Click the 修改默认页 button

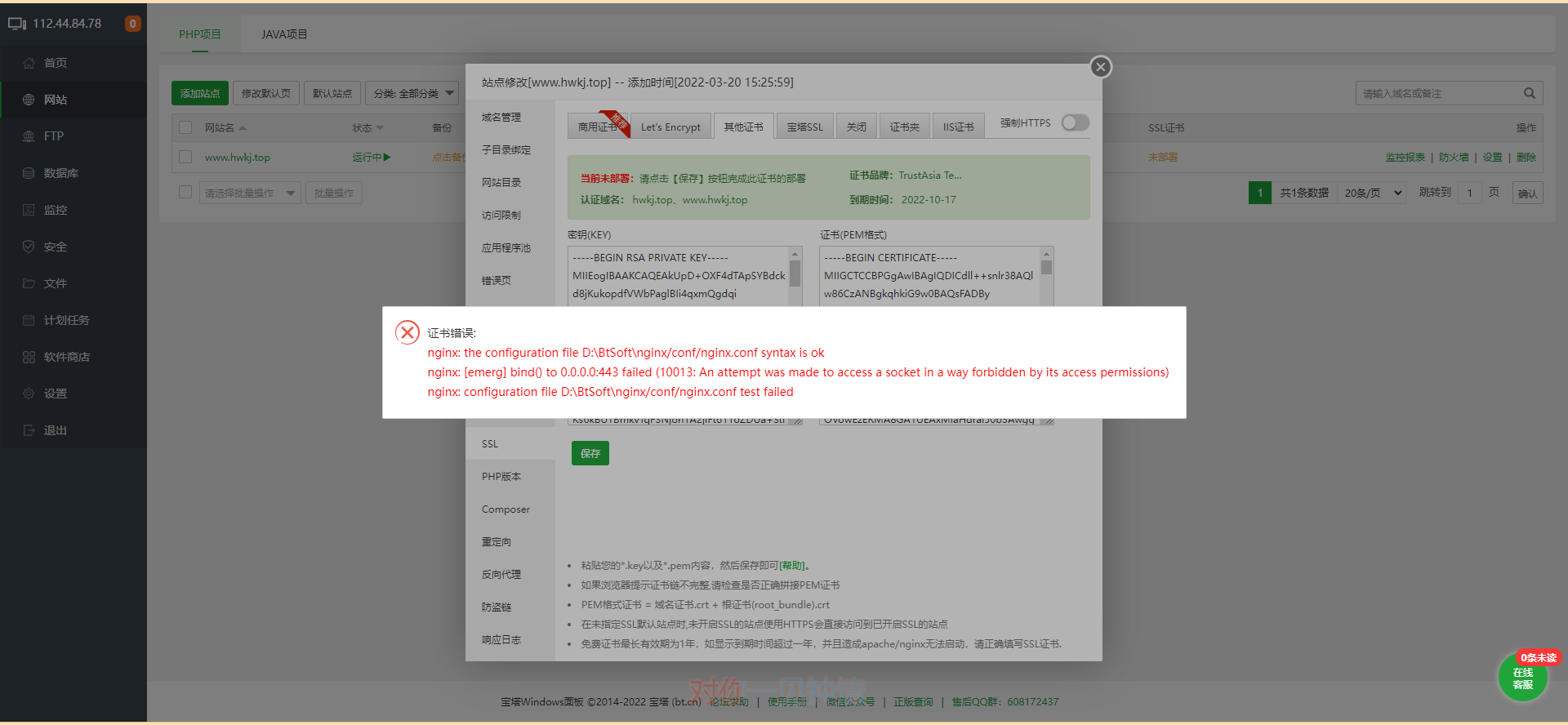266,93
